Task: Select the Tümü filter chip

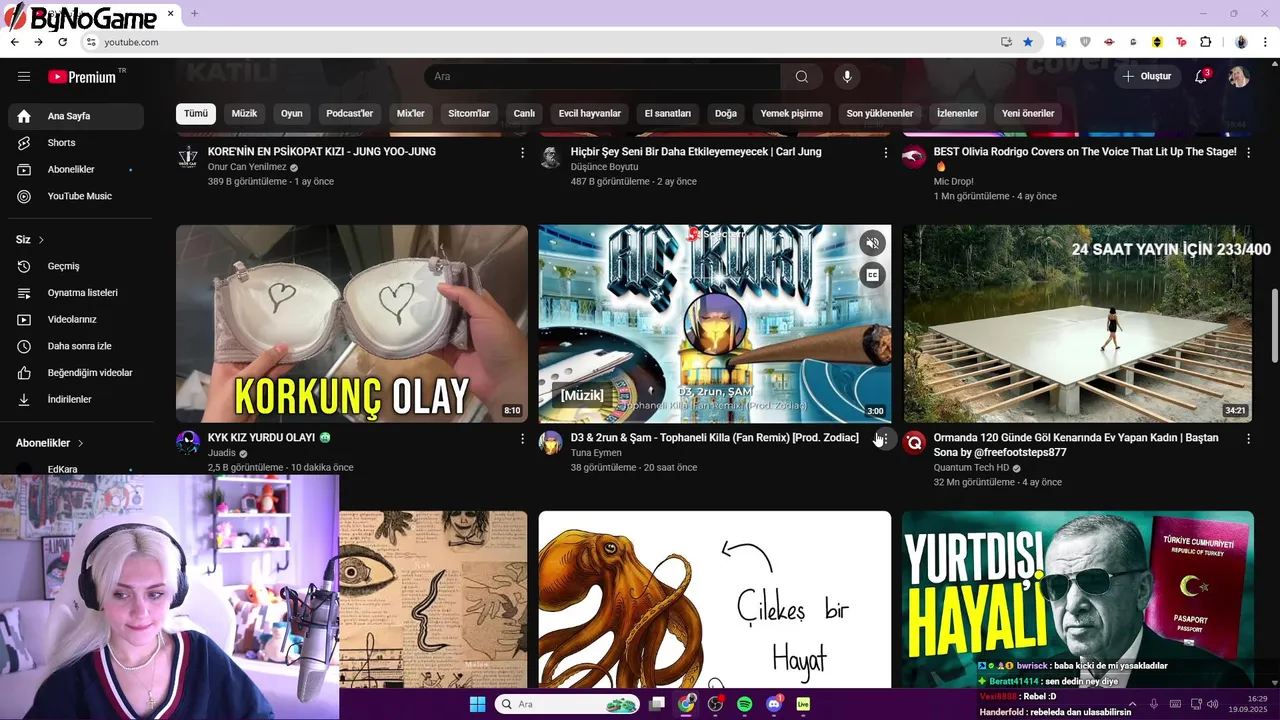Action: pyautogui.click(x=196, y=113)
